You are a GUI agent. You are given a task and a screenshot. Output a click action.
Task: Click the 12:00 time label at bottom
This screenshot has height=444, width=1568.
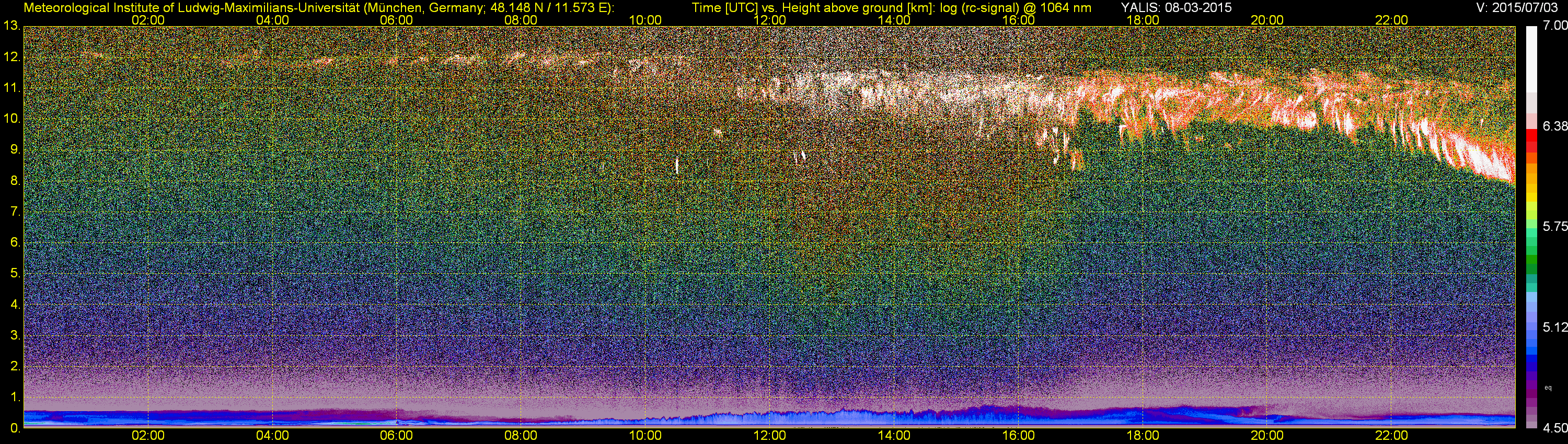770,436
